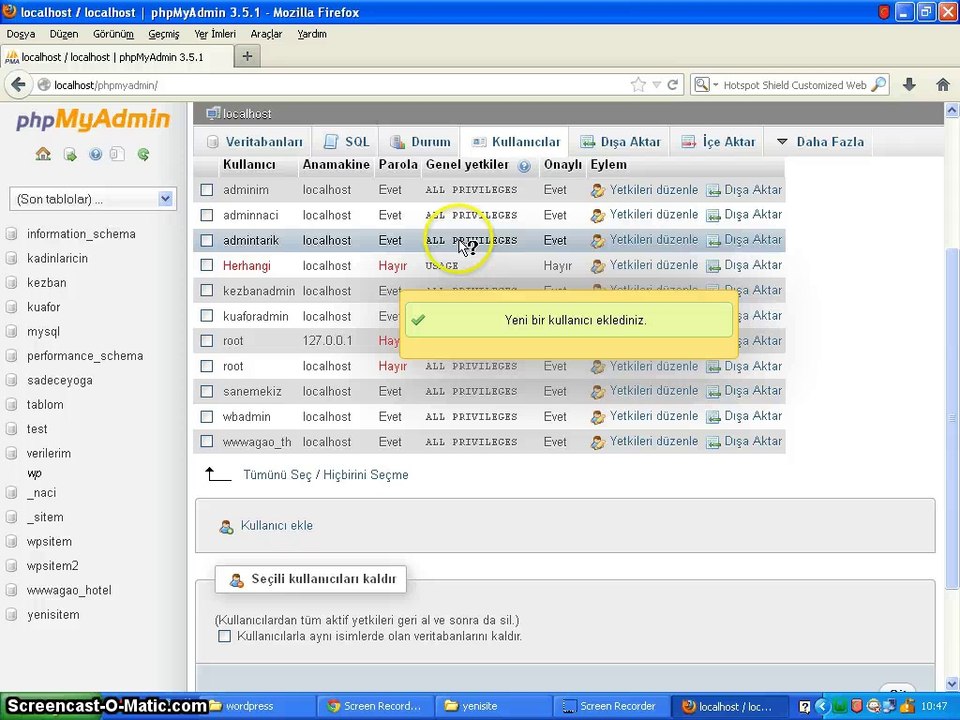Click the log out icon in sidebar
960x720 pixels.
click(x=70, y=155)
